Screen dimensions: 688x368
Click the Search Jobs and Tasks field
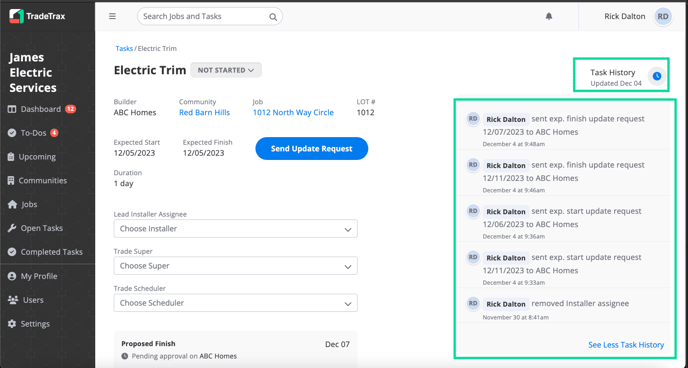coord(210,16)
